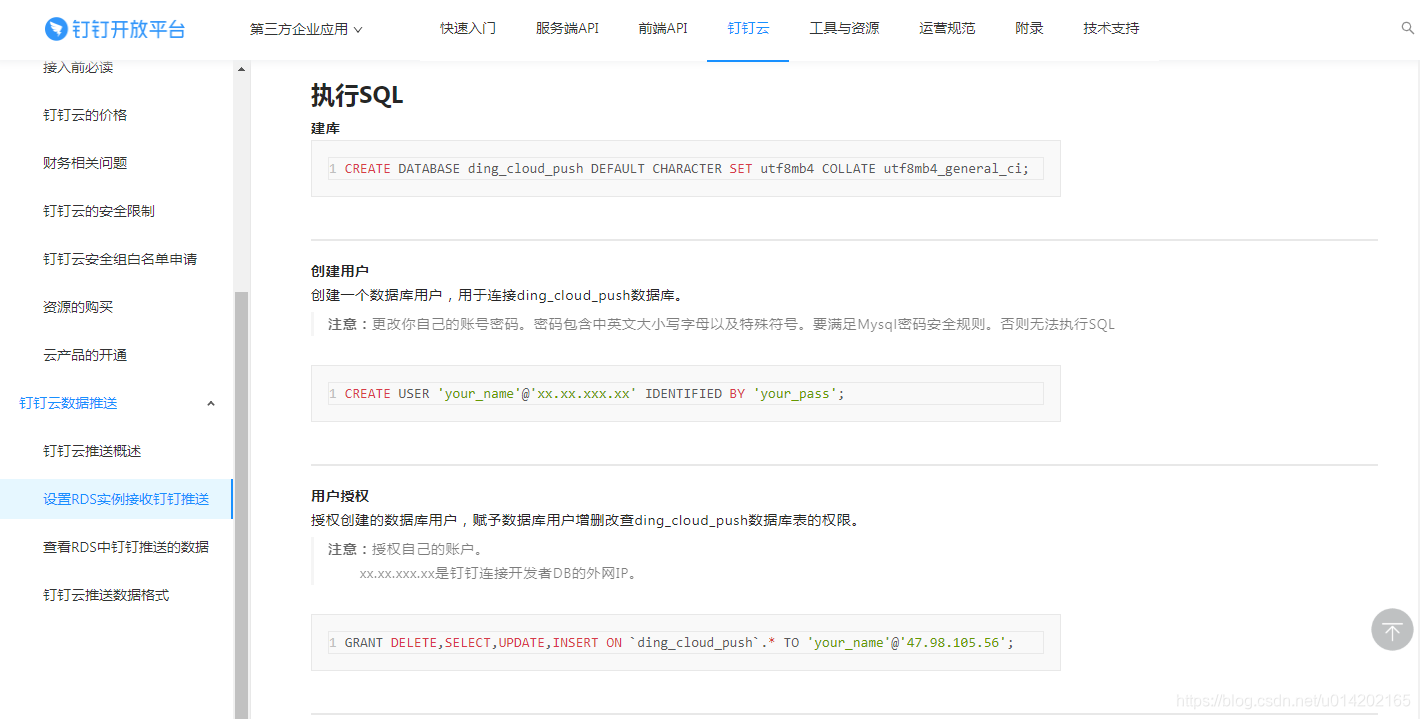
Task: Open the 工具与资源 tab
Action: click(x=844, y=28)
